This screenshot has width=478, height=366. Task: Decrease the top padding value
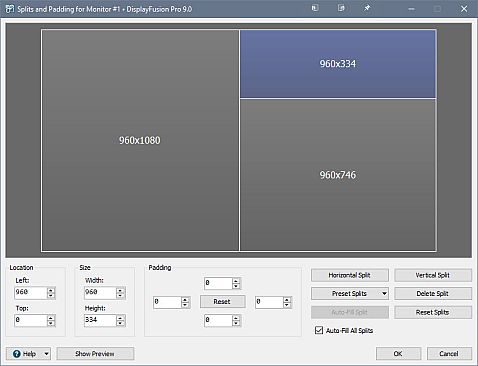(236, 286)
